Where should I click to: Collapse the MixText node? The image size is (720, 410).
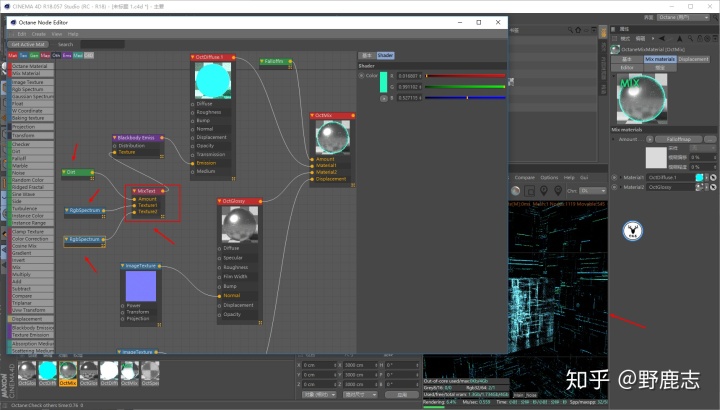click(x=135, y=191)
